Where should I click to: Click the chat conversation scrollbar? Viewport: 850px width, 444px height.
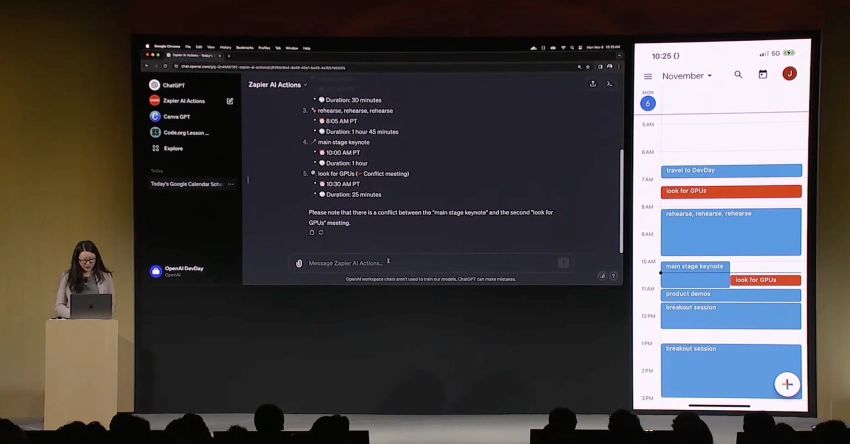621,201
